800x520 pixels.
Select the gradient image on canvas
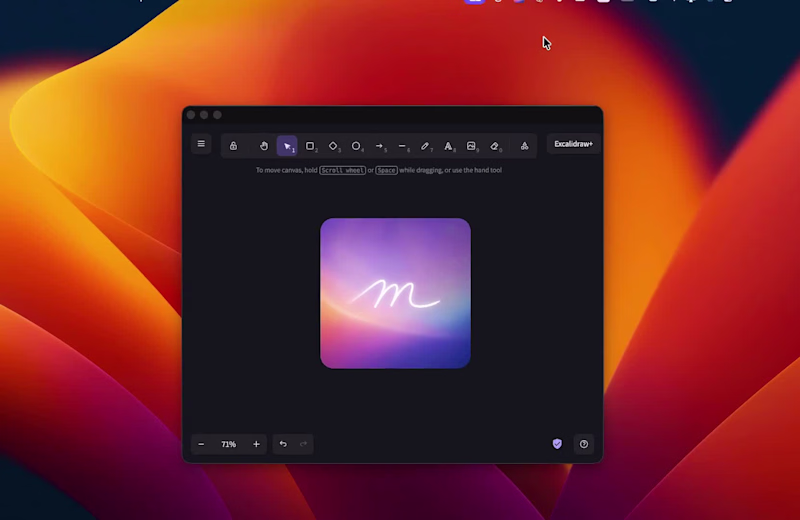click(x=395, y=293)
